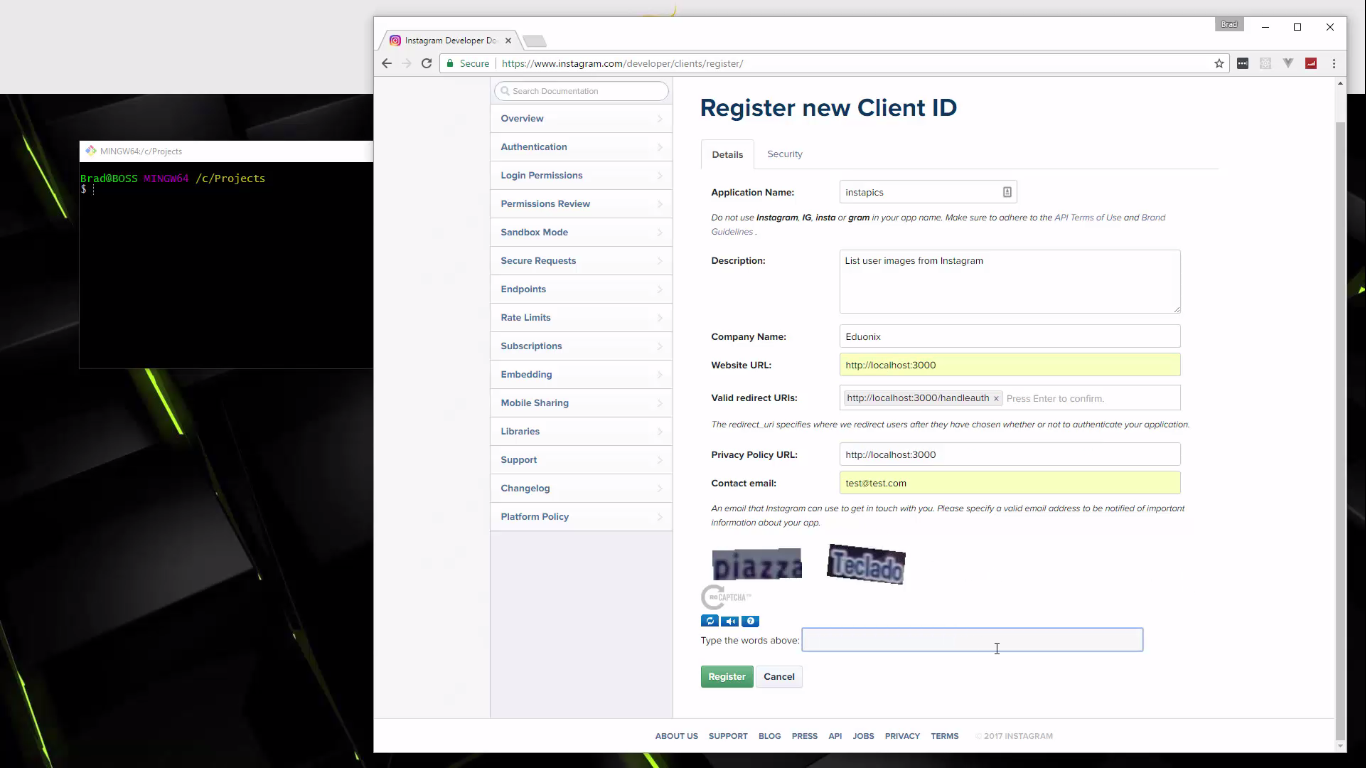1366x768 pixels.
Task: Expand the Authentication section
Action: click(581, 147)
